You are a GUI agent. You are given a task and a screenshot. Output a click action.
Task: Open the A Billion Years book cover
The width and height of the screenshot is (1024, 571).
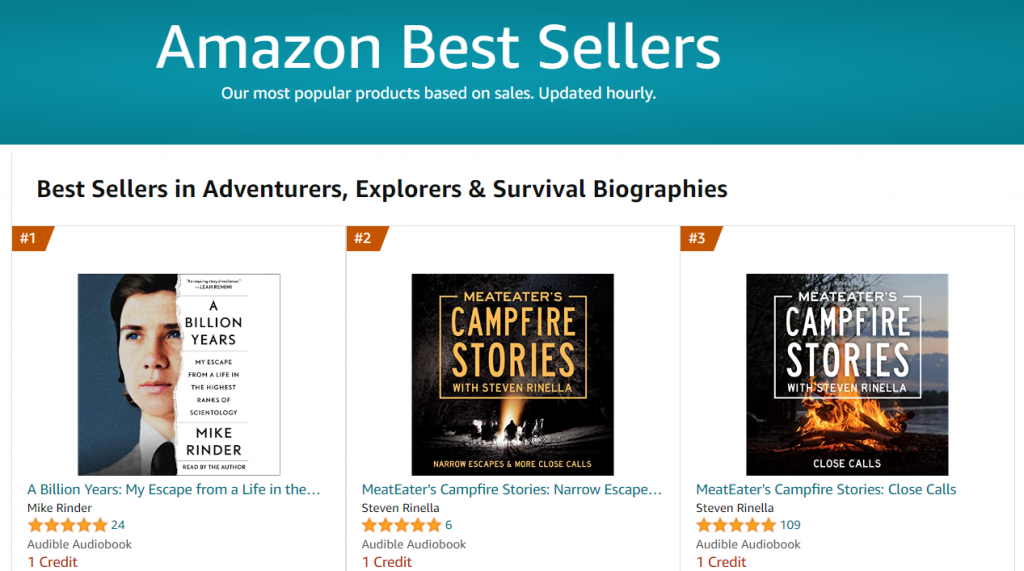point(179,374)
